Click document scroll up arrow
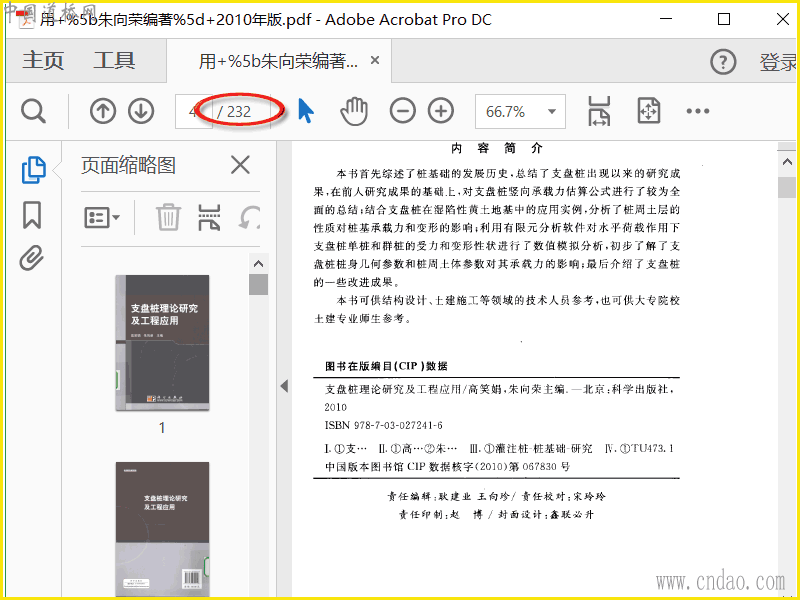Screen dimensions: 800x600 click(787, 162)
